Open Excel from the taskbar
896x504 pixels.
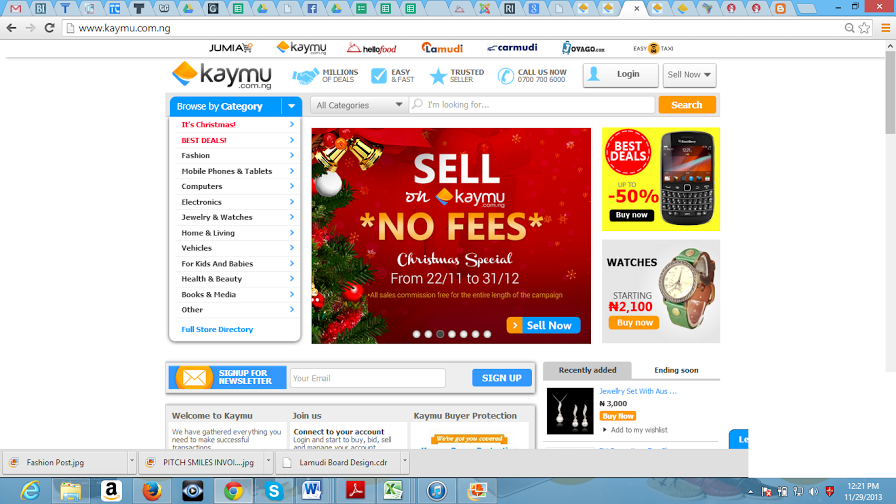(393, 491)
